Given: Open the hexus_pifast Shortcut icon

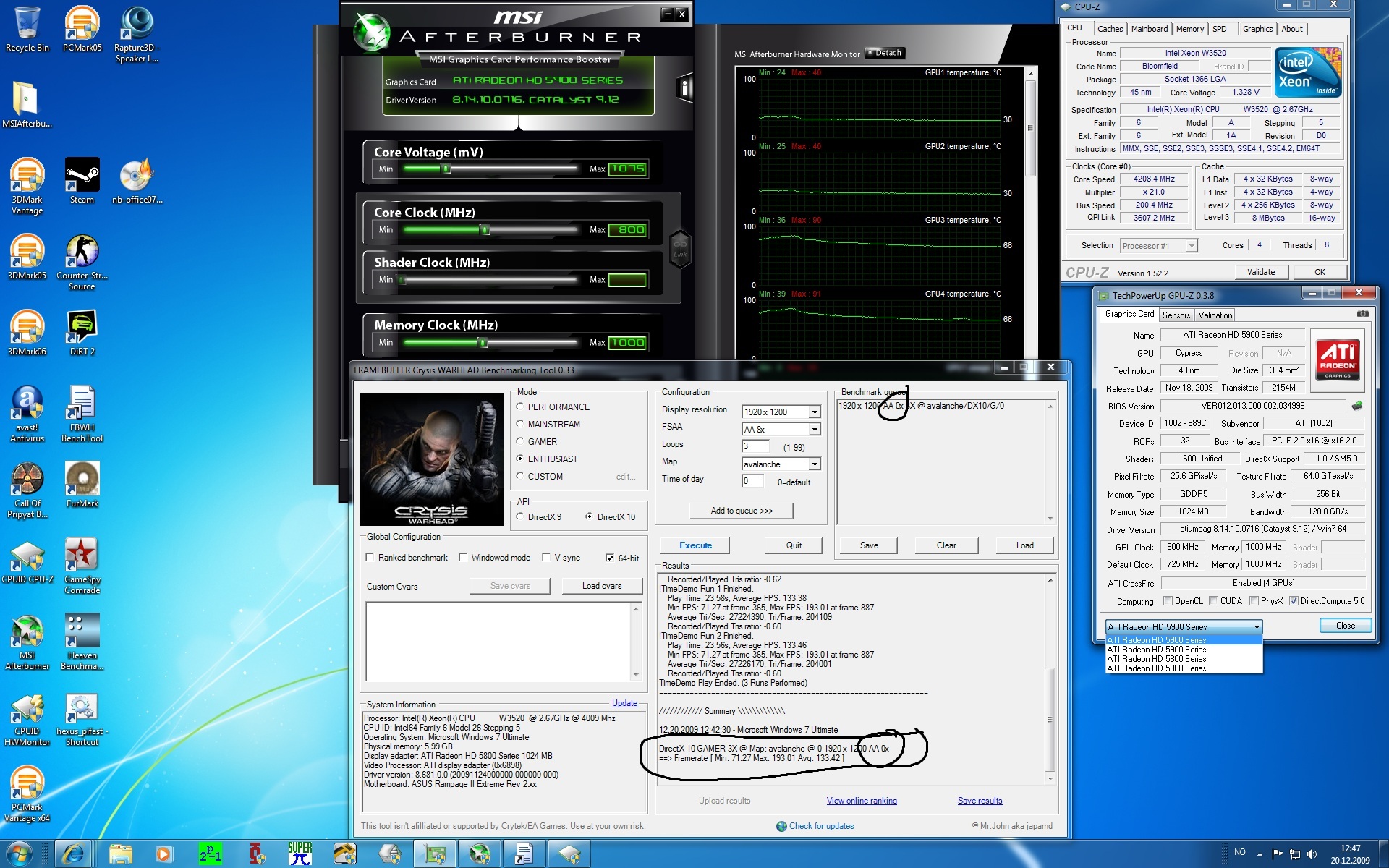Looking at the screenshot, I should tap(82, 718).
